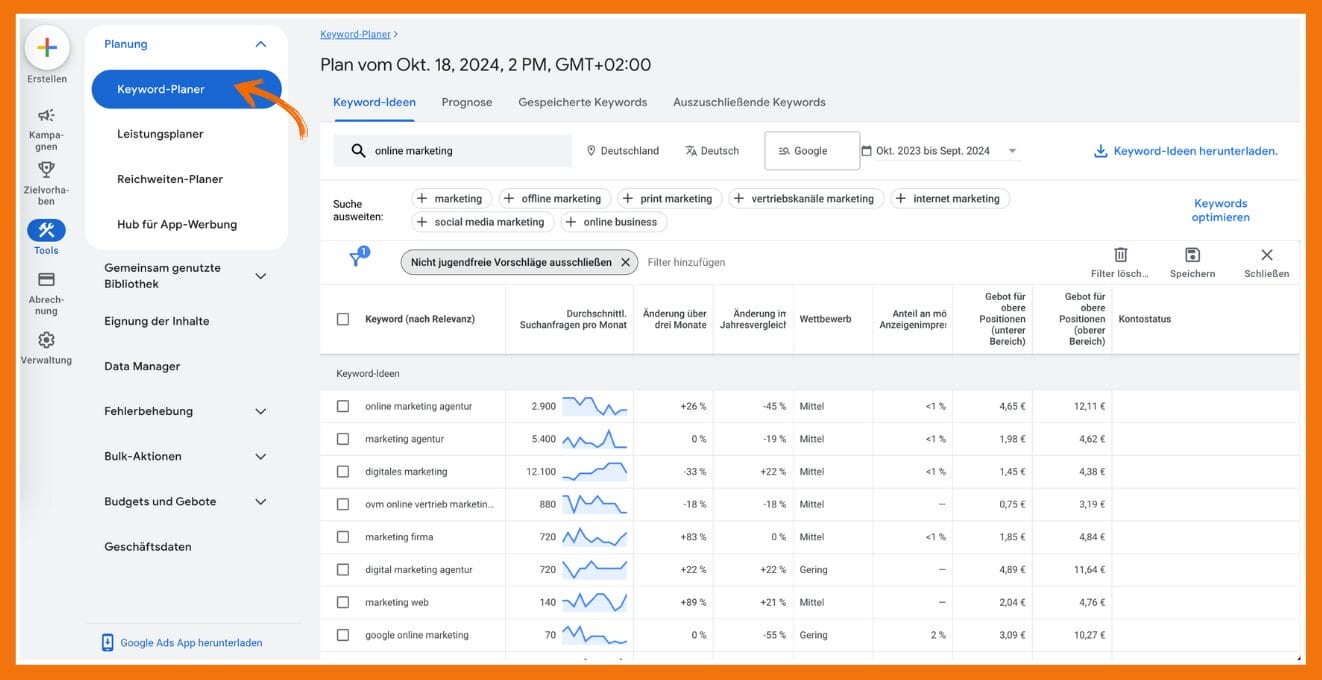Click the 'Keywords optimieren' link
This screenshot has width=1322, height=680.
pos(1220,209)
